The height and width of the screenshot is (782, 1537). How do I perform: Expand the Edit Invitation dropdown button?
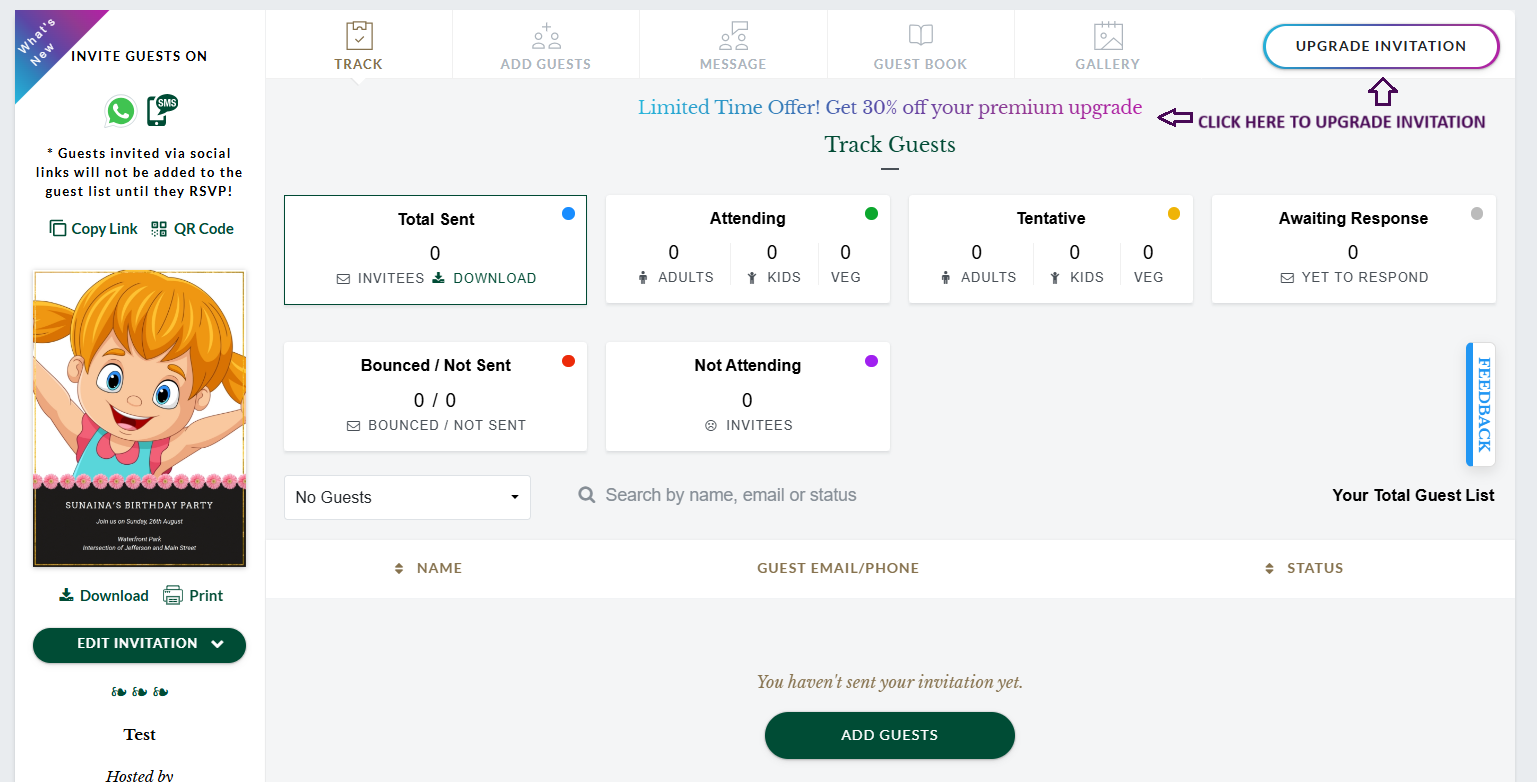139,644
